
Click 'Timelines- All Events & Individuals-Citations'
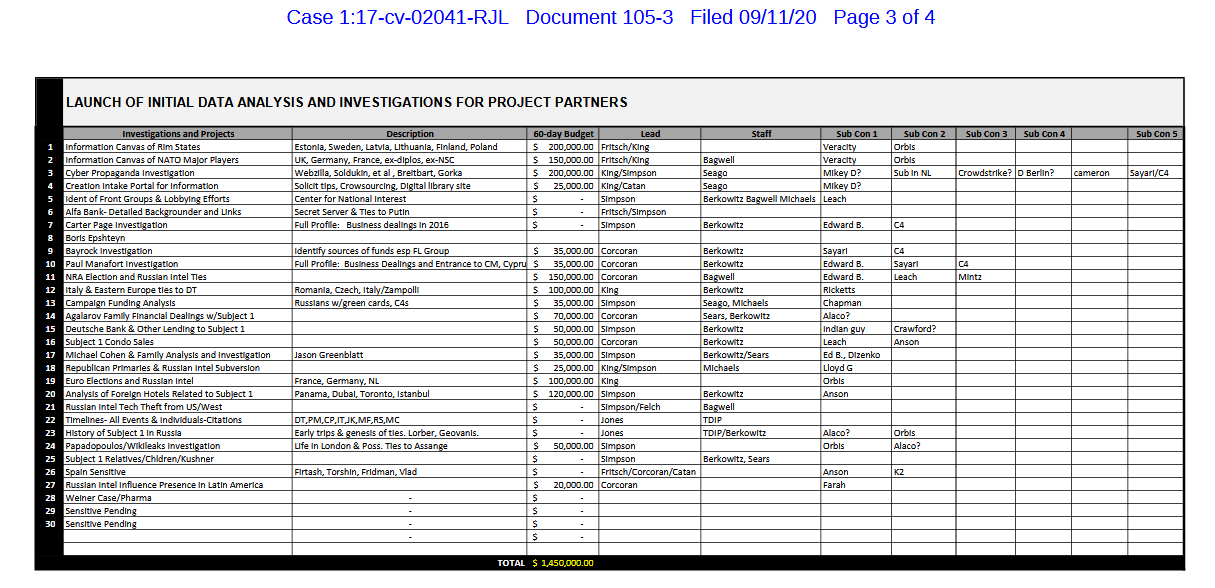pos(178,420)
